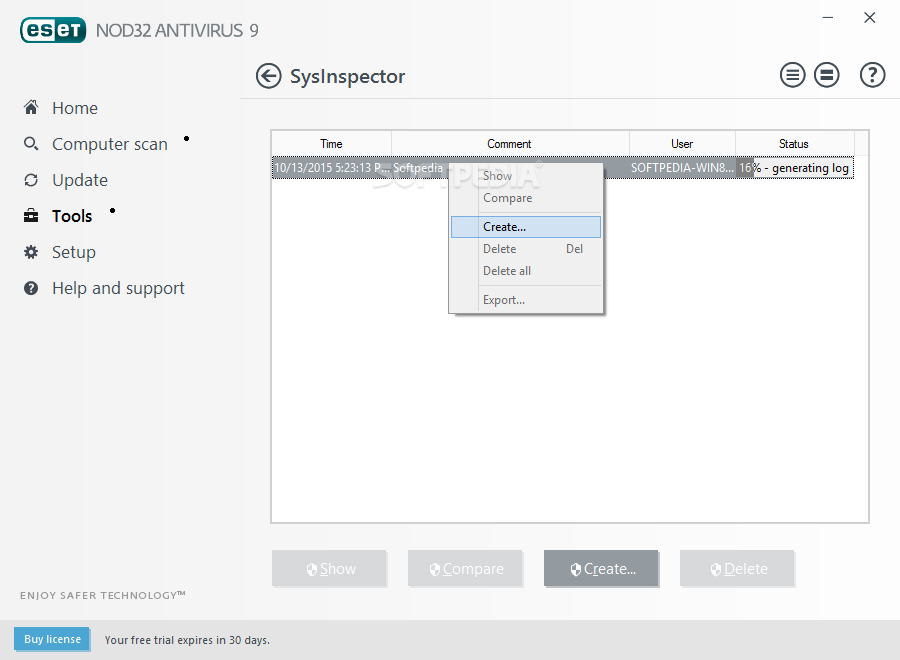Click the ESET logo
This screenshot has height=660, width=900.
tap(53, 30)
